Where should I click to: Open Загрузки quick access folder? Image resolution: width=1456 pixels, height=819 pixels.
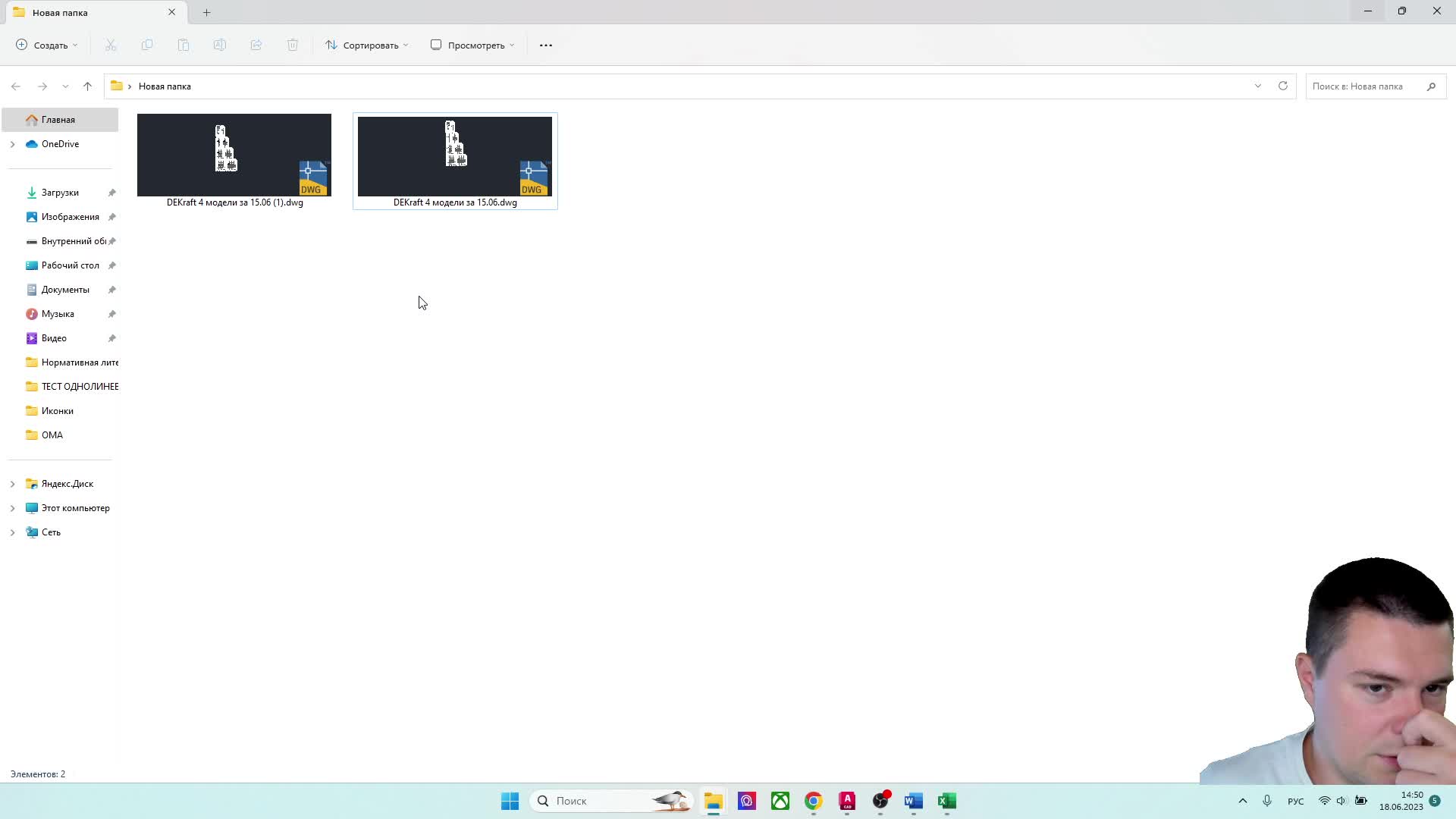(x=60, y=193)
